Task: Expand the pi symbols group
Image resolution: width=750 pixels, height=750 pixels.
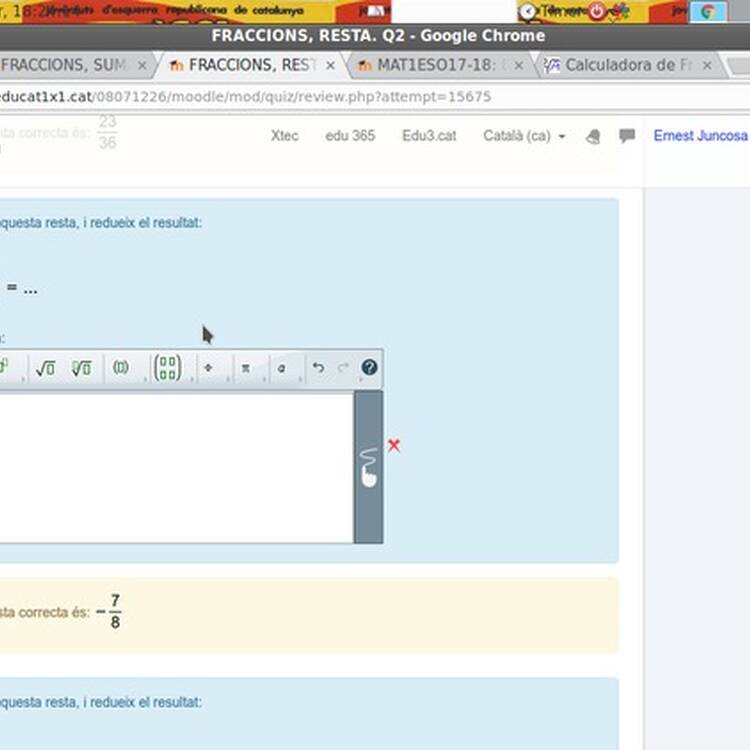Action: tap(245, 368)
